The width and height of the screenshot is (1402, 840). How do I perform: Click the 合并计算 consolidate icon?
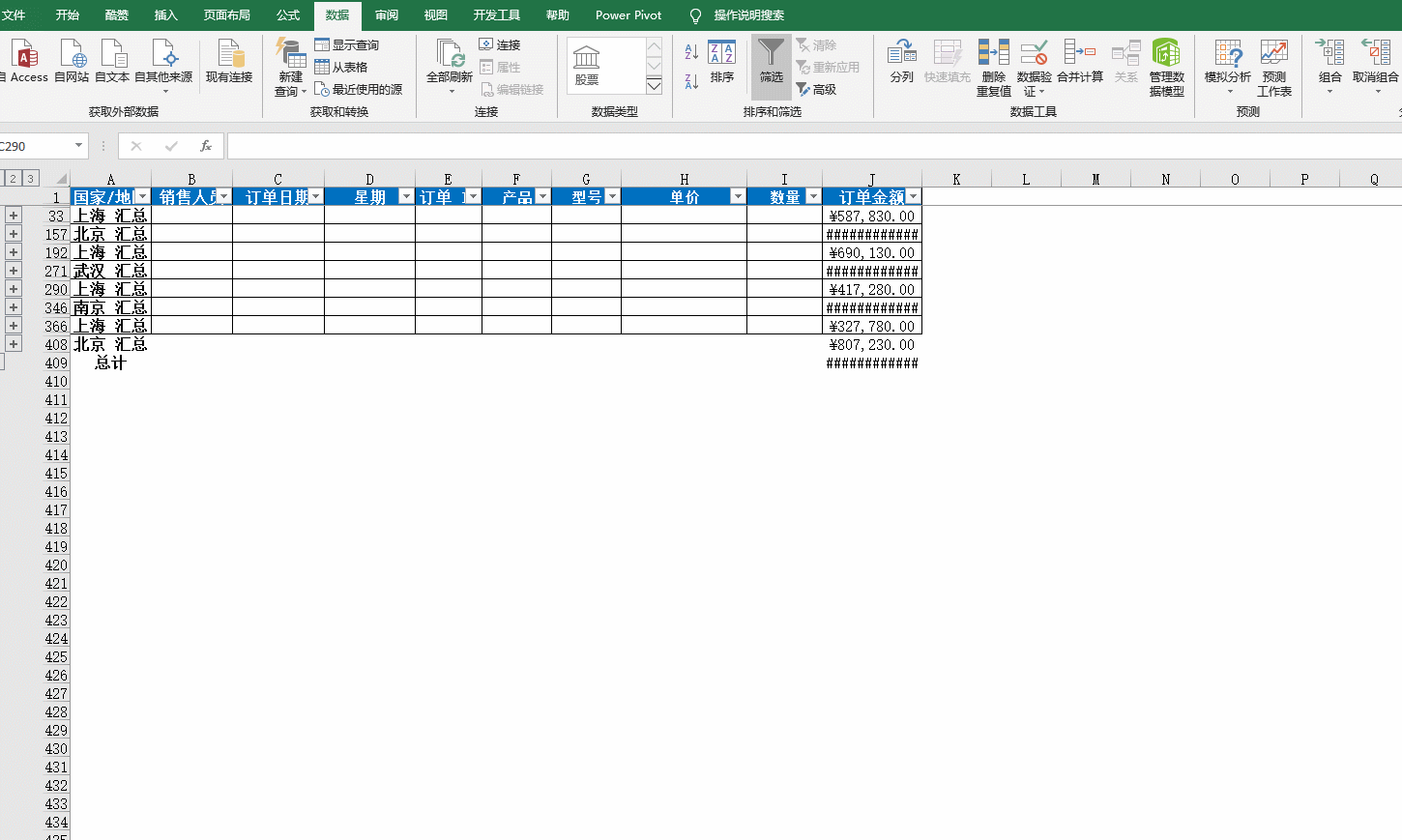[x=1080, y=61]
